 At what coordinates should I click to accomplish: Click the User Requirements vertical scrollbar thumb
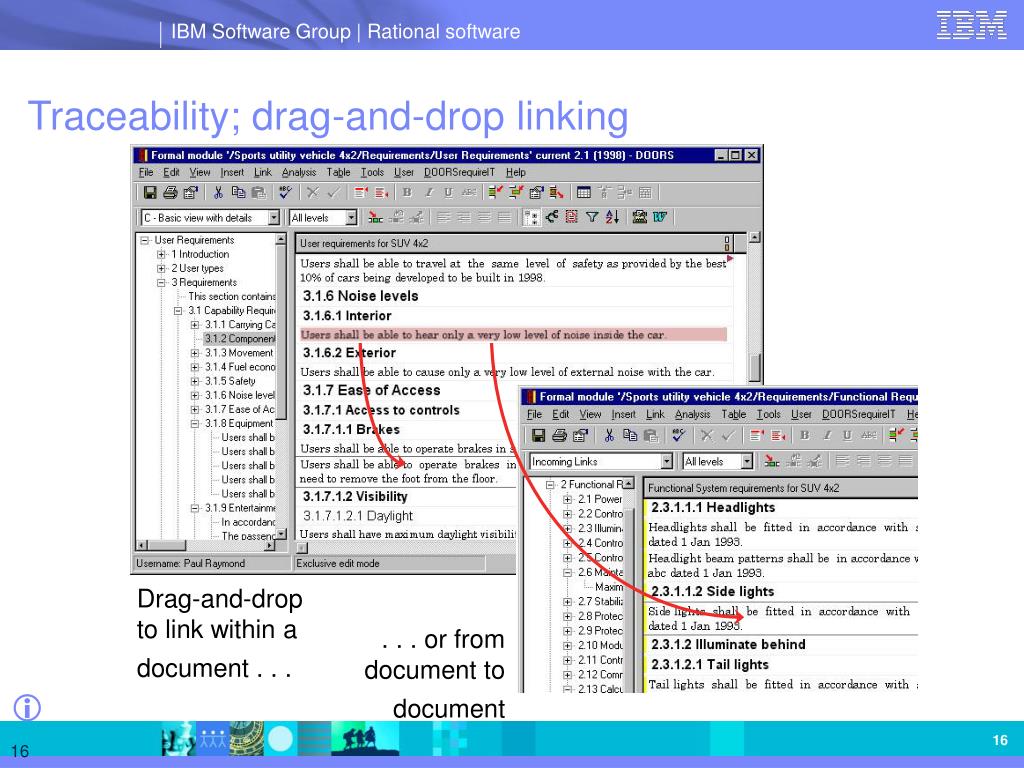(754, 368)
